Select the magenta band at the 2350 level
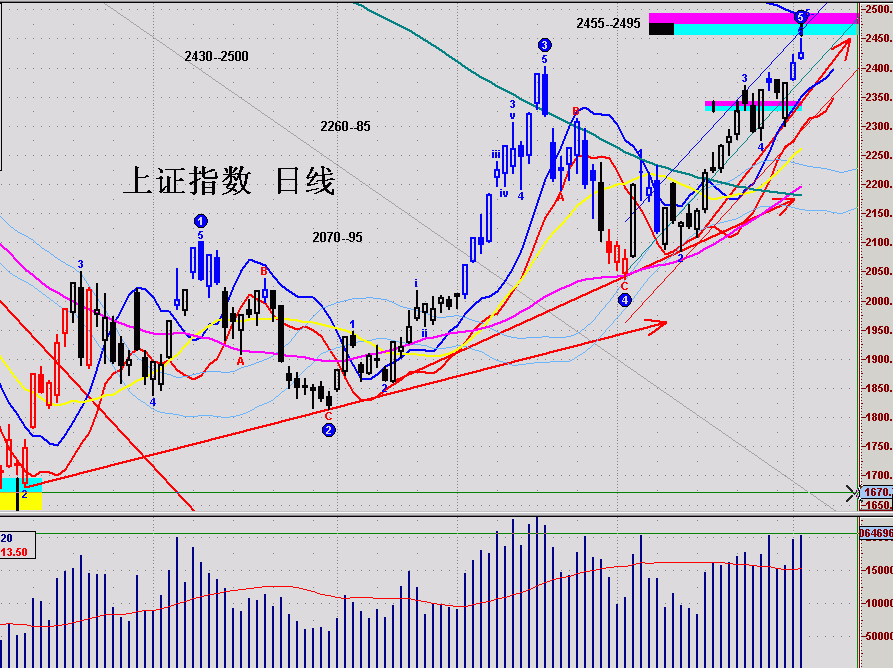 (x=753, y=104)
